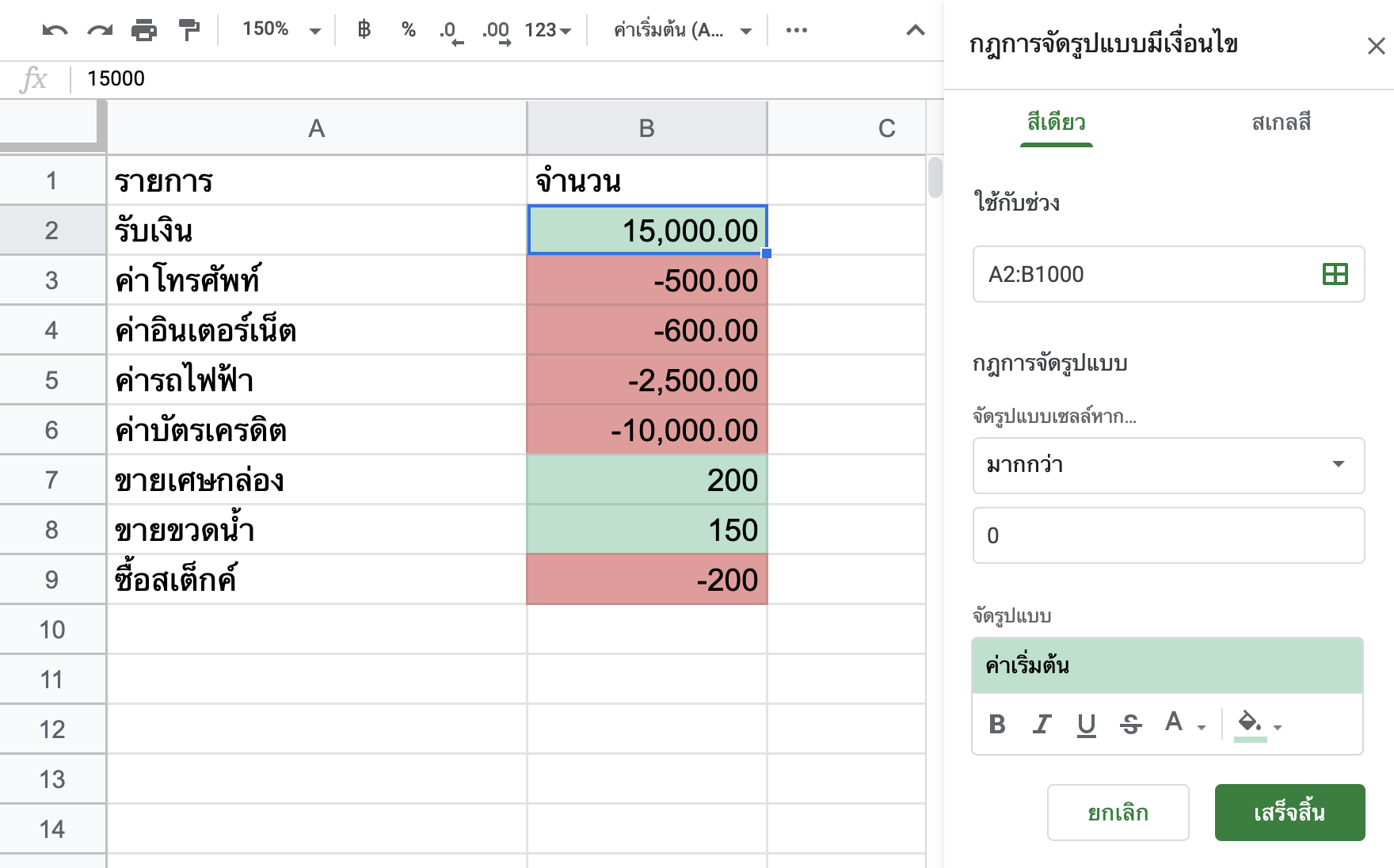Select cell รายการ
The image size is (1394, 868).
point(317,181)
